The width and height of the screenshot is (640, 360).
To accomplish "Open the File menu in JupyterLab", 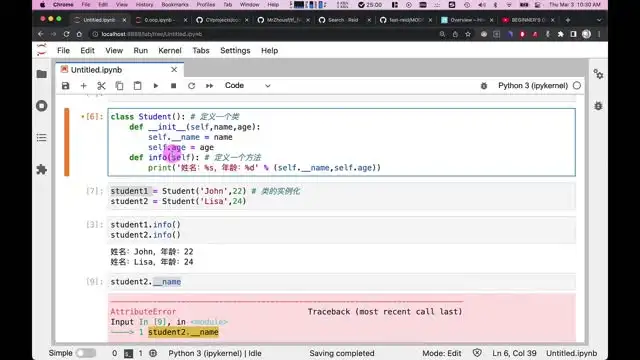I will [x=63, y=51].
